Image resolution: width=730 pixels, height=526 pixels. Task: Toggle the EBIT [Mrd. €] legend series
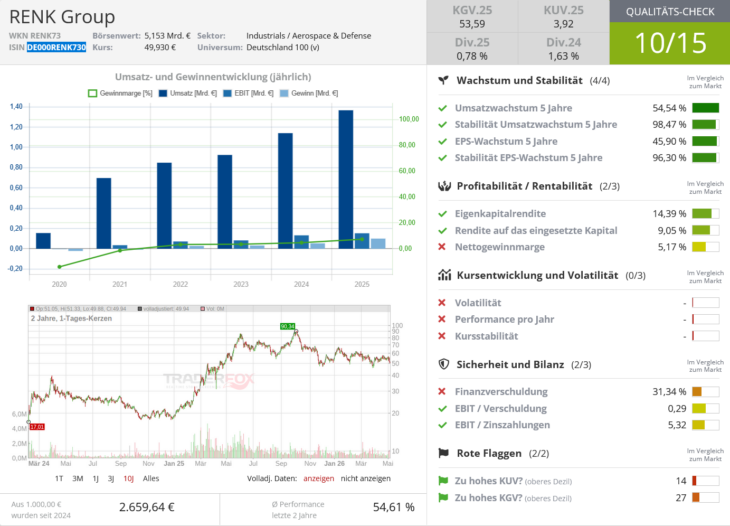pyautogui.click(x=248, y=93)
